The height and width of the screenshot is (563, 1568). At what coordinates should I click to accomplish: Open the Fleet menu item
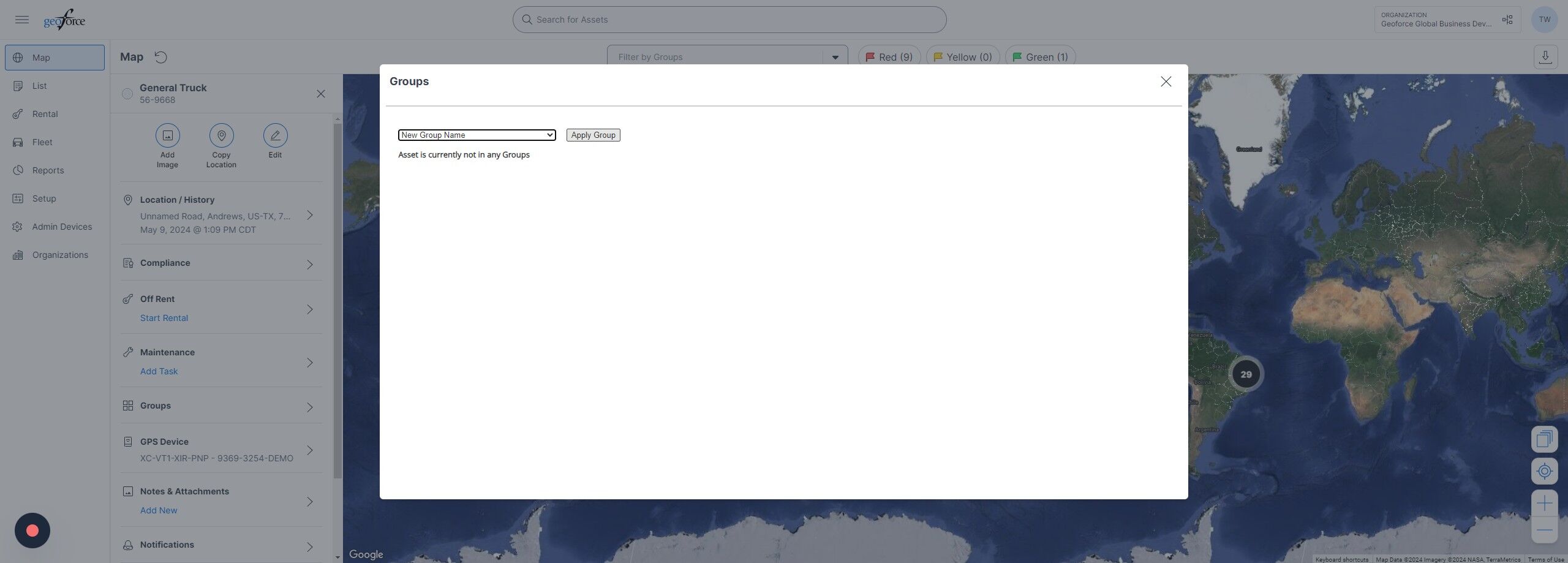pyautogui.click(x=55, y=142)
